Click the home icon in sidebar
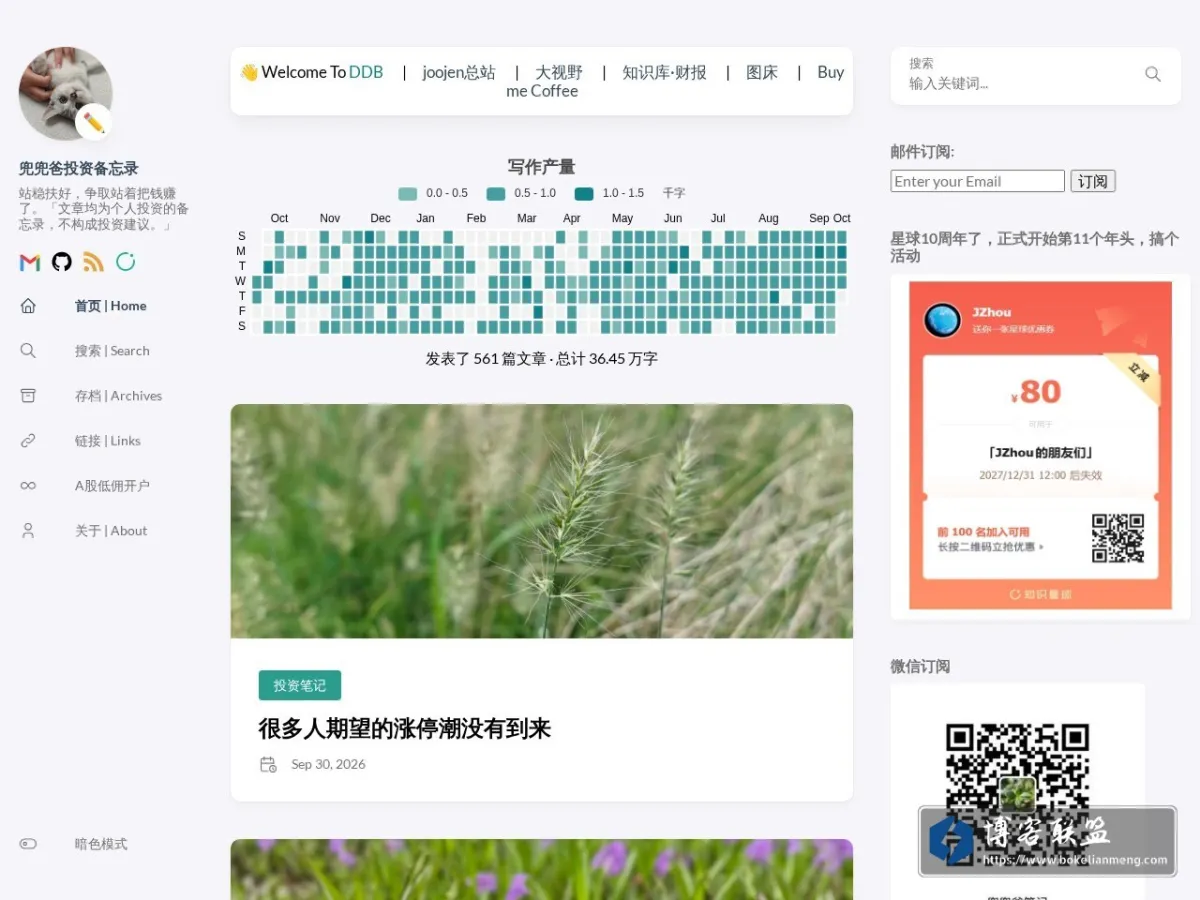This screenshot has height=900, width=1200. pos(28,306)
